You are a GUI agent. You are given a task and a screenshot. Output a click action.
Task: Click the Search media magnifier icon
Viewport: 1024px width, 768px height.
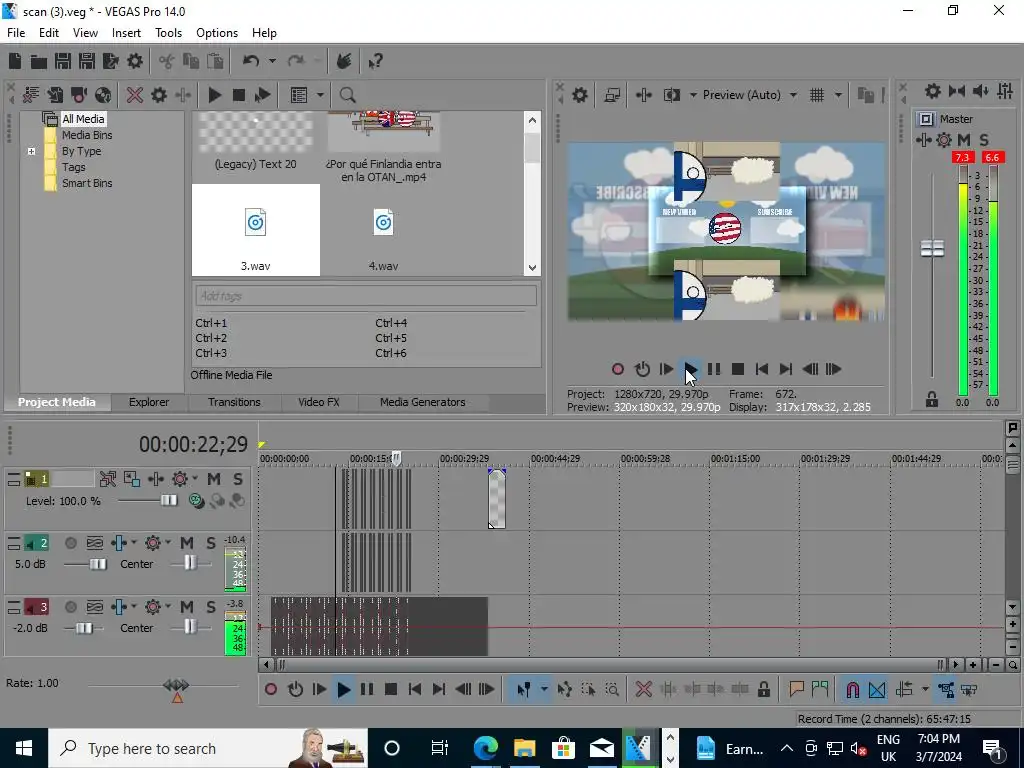click(347, 95)
